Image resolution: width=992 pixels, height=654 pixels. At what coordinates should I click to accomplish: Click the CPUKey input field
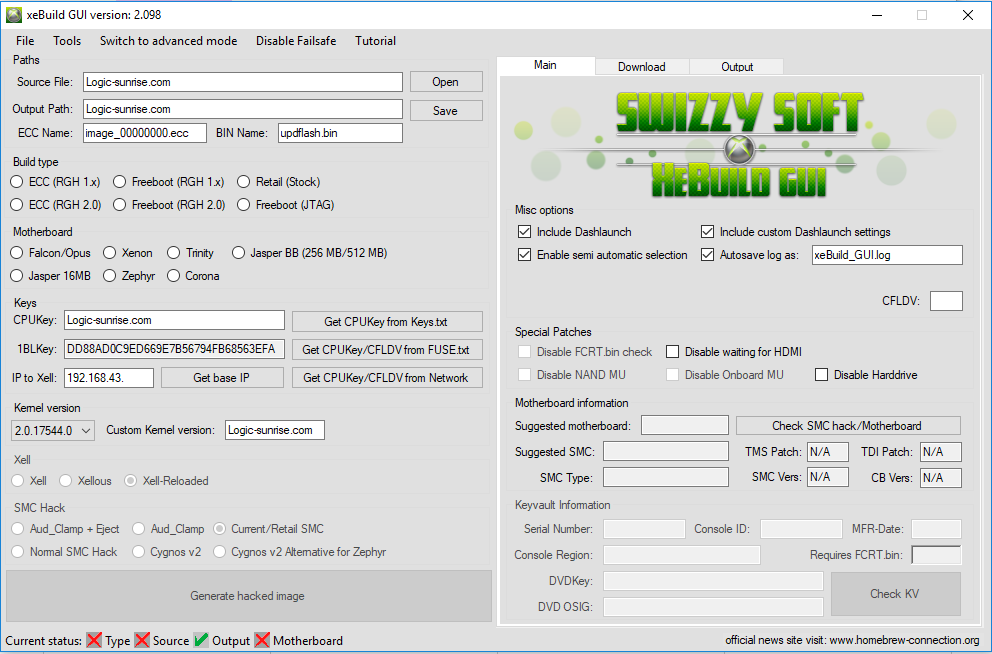coord(174,320)
